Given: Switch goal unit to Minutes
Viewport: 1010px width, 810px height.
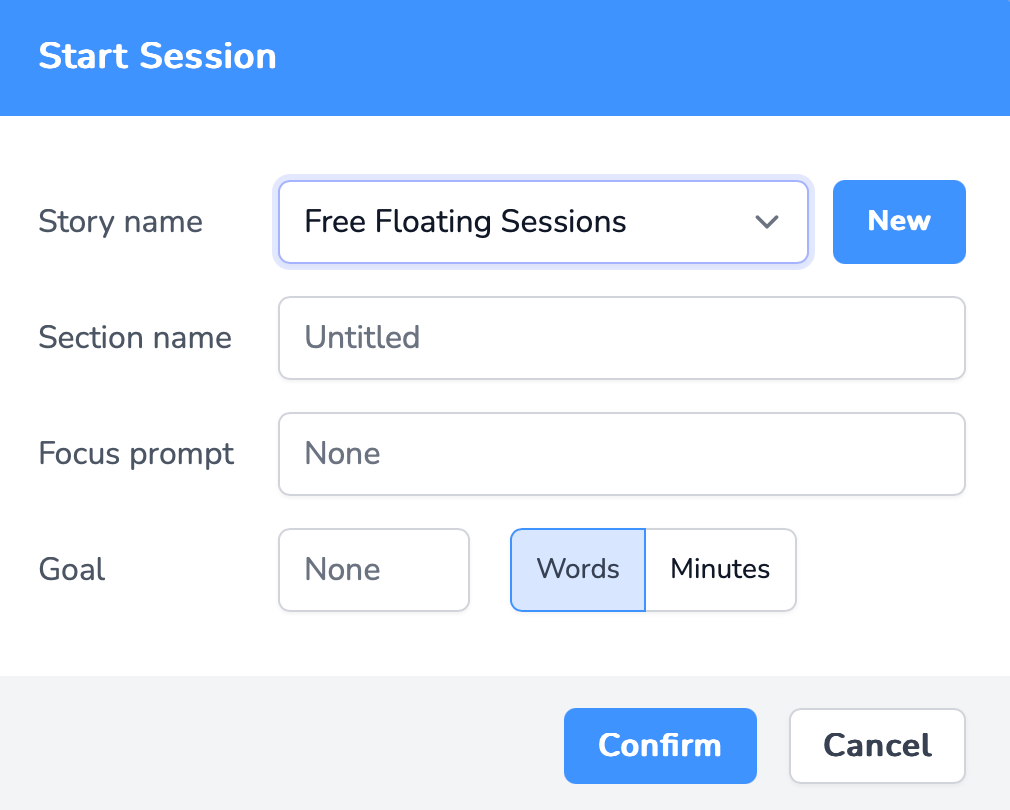Looking at the screenshot, I should point(720,570).
